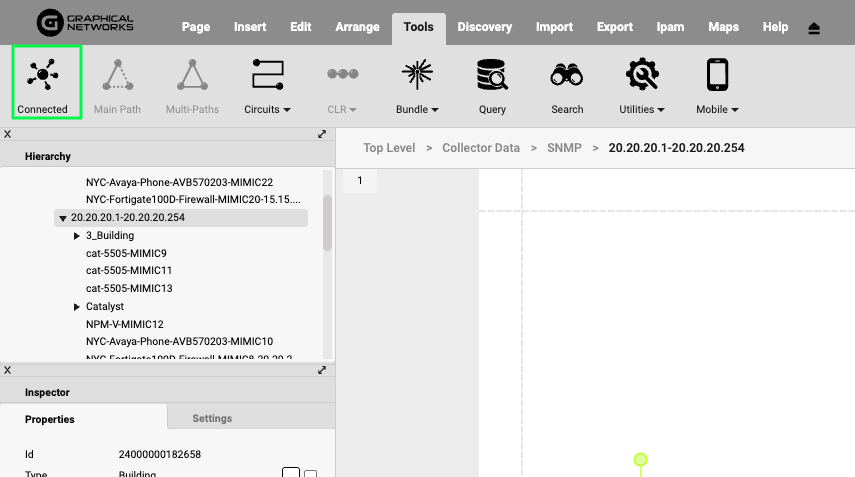
Task: Switch to the Discovery ribbon tab
Action: point(484,27)
